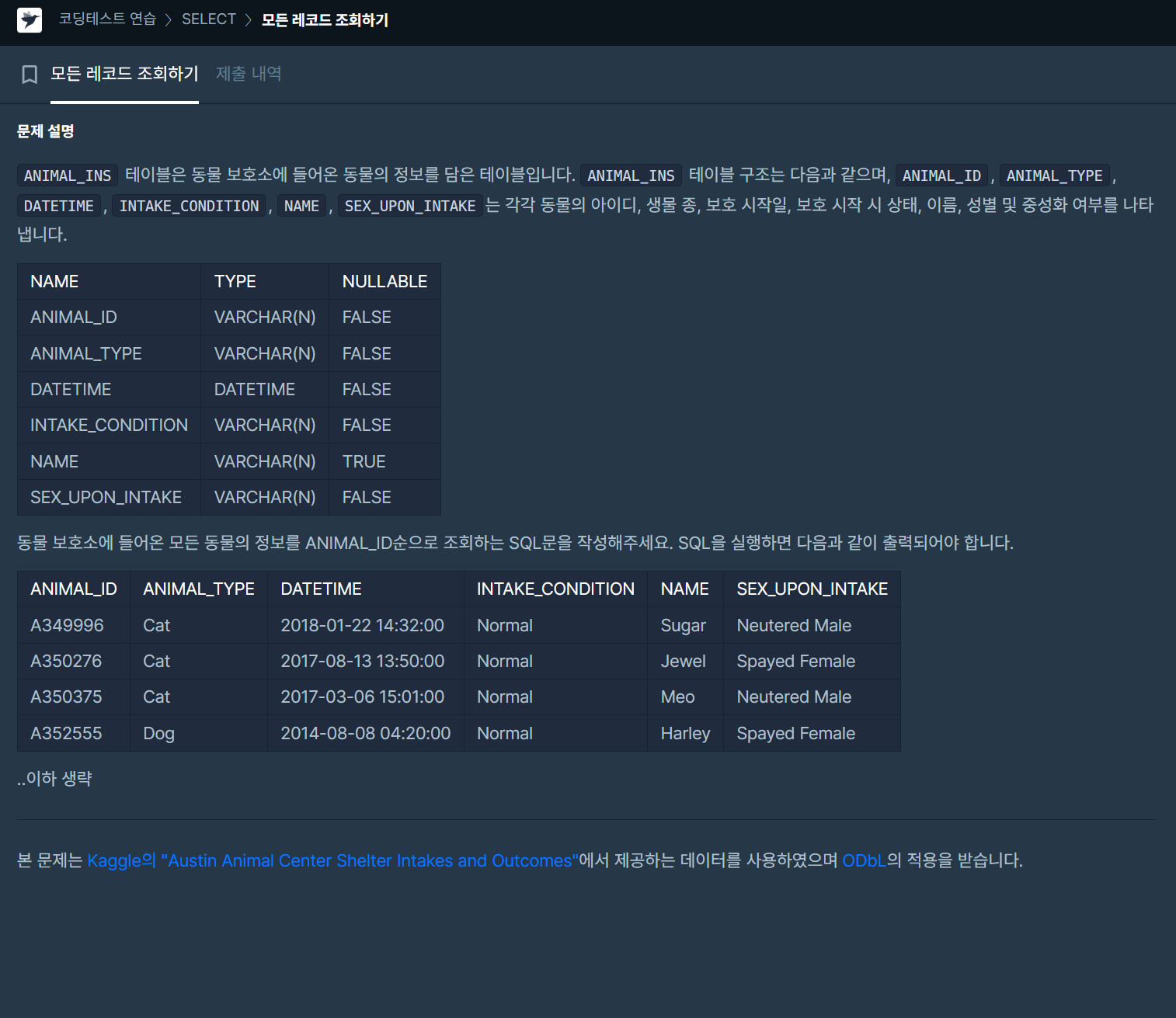The image size is (1176, 1018).
Task: Open the 코딩테스트 연습 breadcrumb link
Action: click(x=107, y=19)
